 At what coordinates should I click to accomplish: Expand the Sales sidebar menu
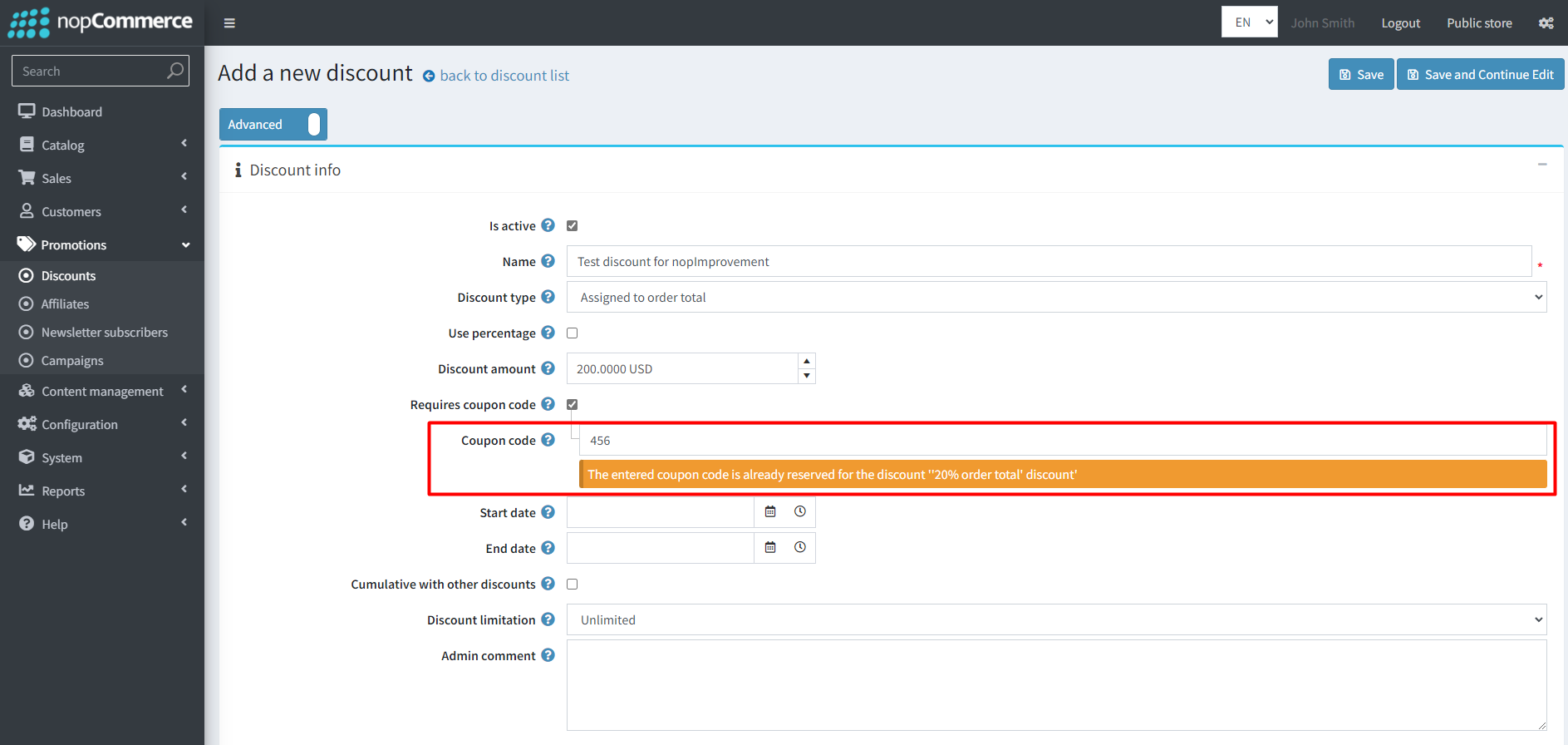102,178
